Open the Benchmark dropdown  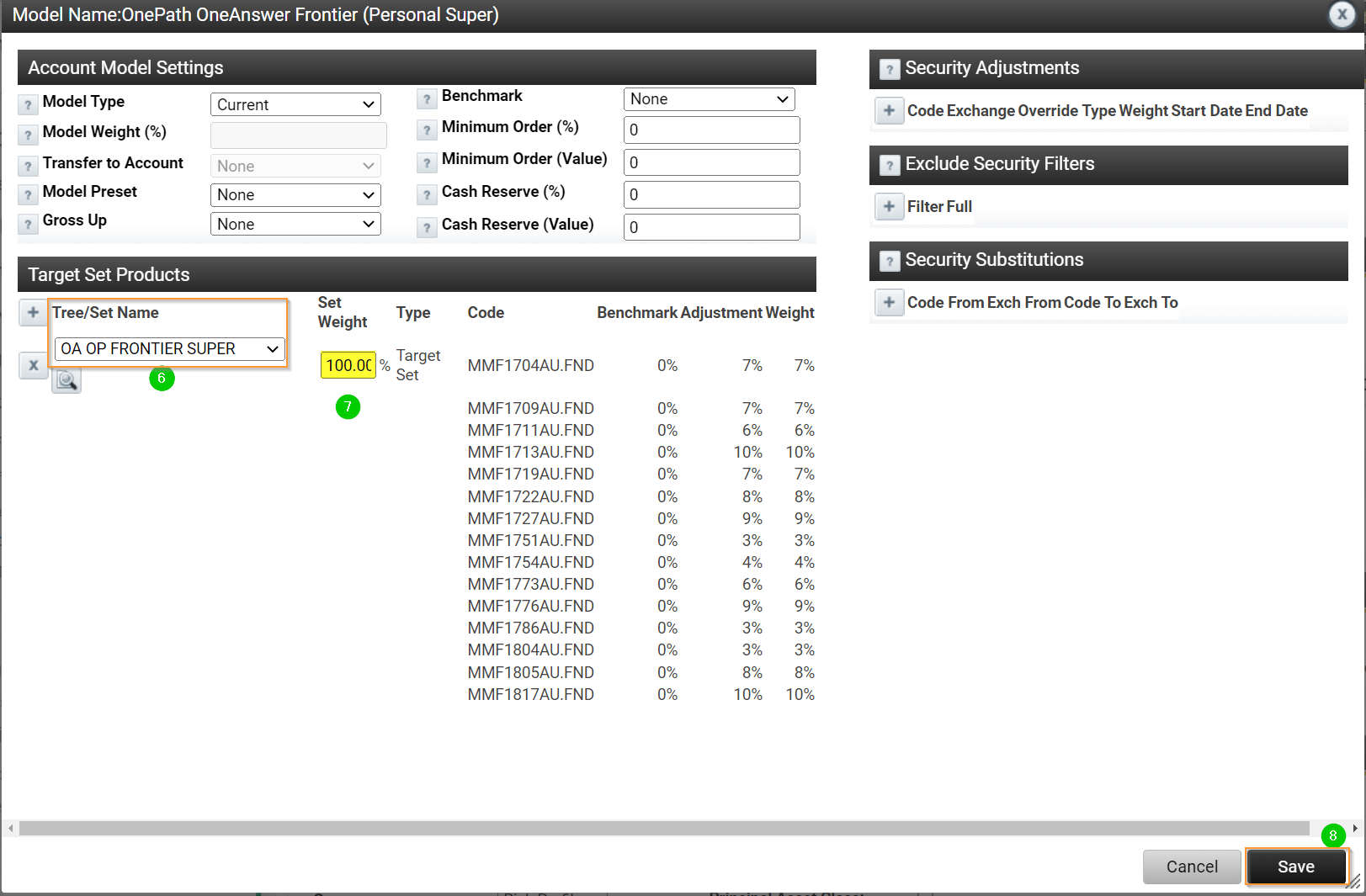pyautogui.click(x=709, y=98)
